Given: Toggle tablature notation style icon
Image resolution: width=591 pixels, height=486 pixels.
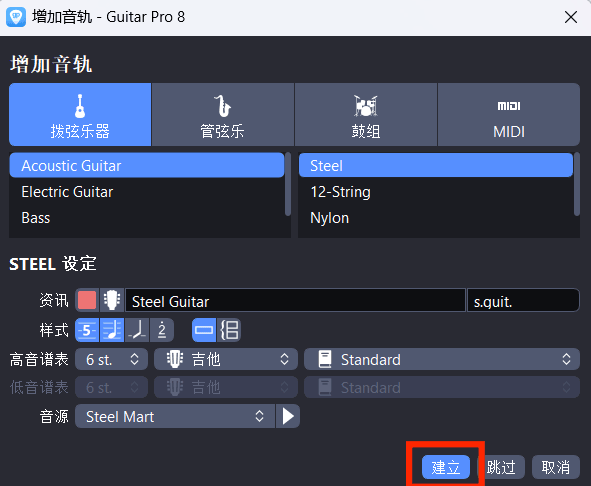Looking at the screenshot, I should 87,330.
